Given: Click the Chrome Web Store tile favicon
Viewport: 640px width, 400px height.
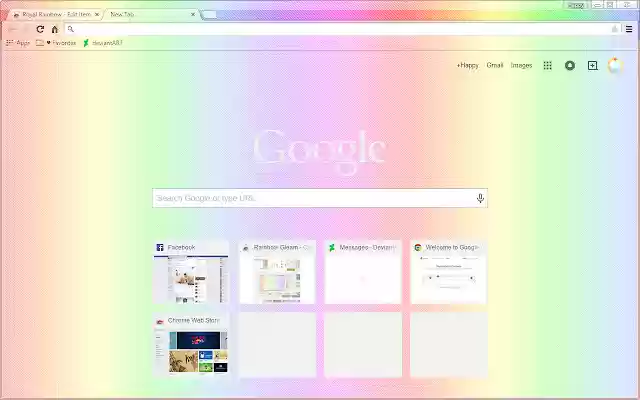Looking at the screenshot, I should (x=160, y=321).
